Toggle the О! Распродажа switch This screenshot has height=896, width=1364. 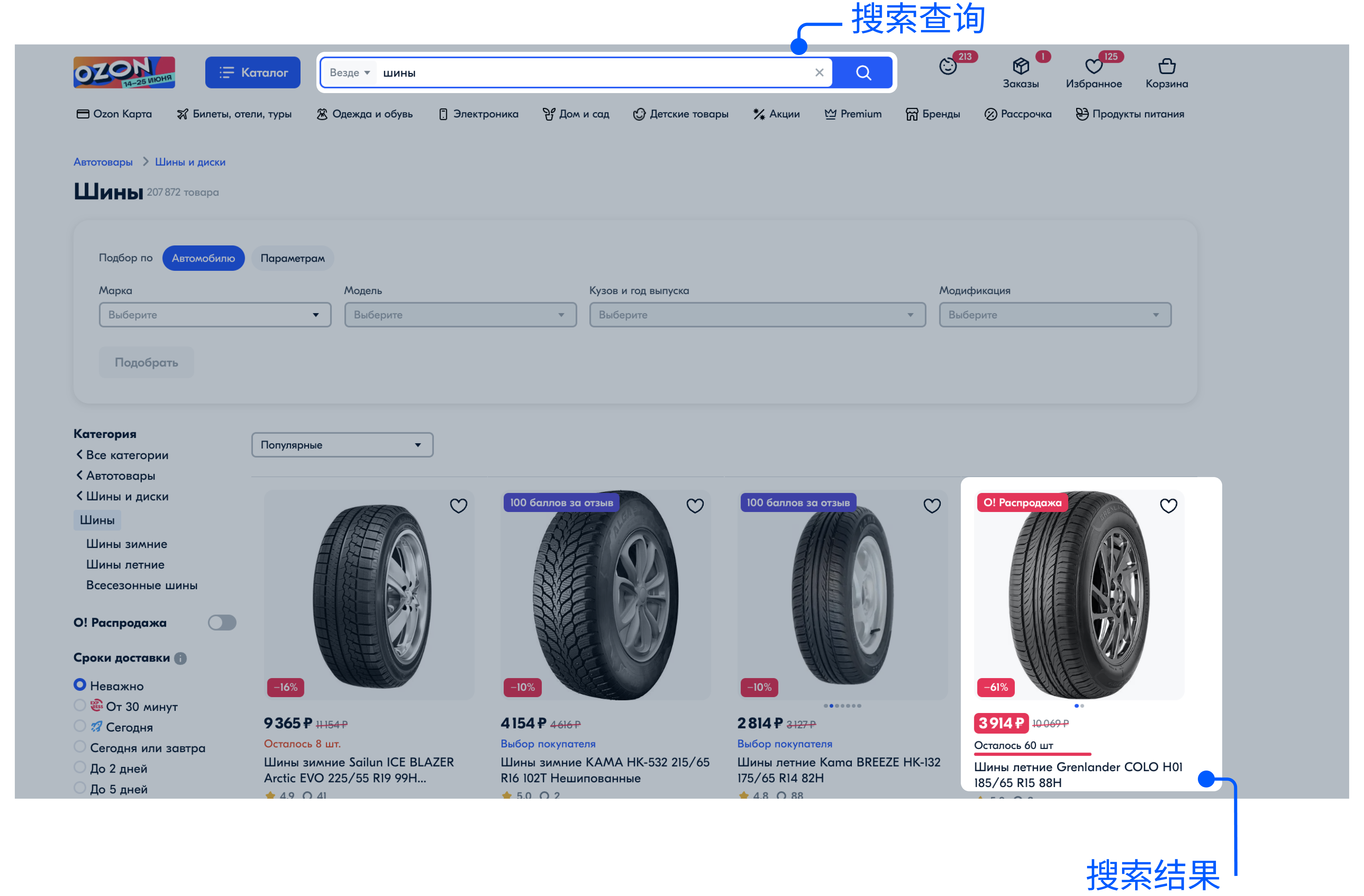[x=222, y=622]
